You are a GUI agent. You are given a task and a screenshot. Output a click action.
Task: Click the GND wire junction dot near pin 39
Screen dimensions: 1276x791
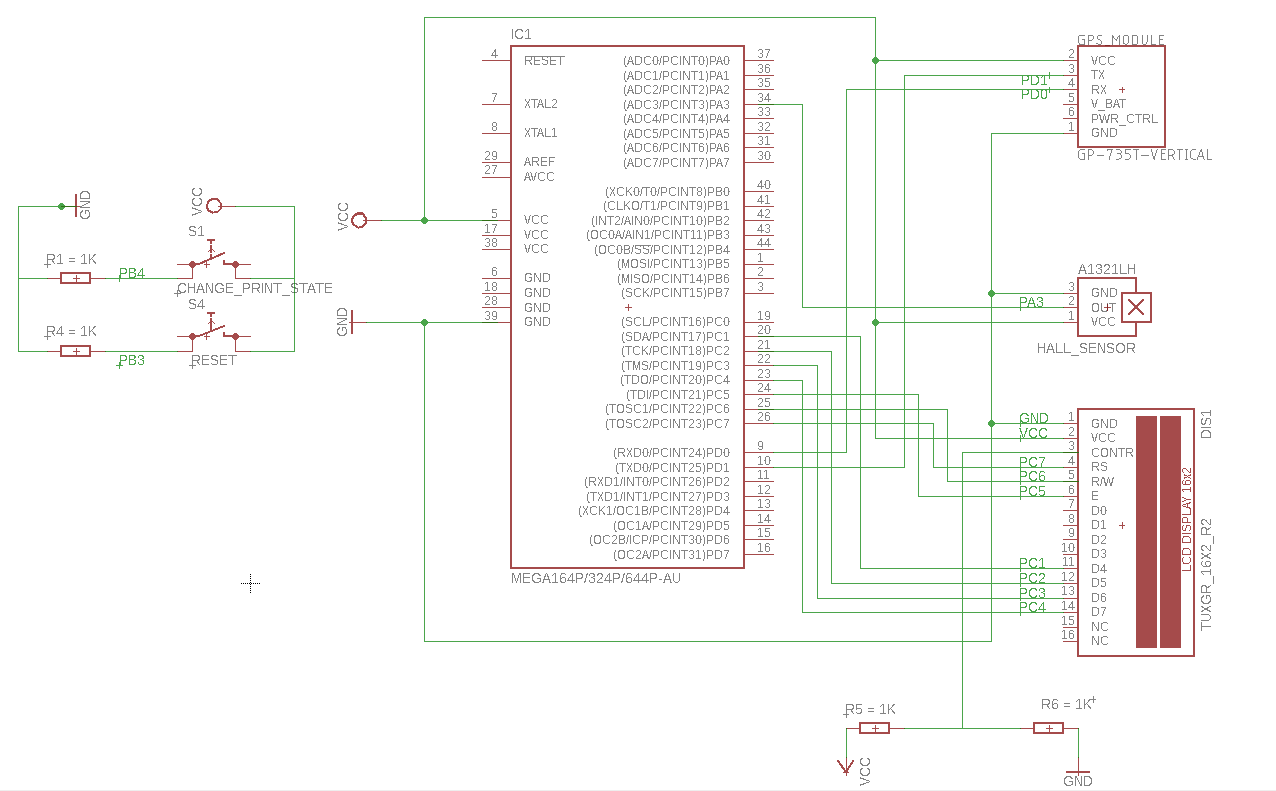click(x=424, y=322)
